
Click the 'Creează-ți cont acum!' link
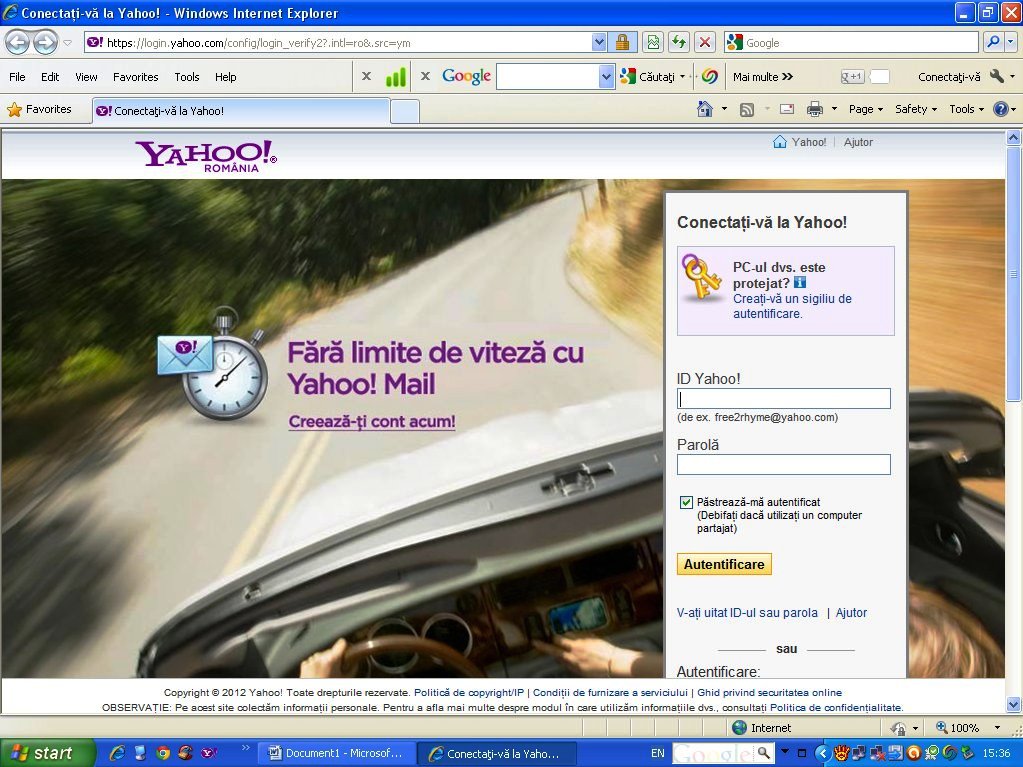pyautogui.click(x=372, y=421)
